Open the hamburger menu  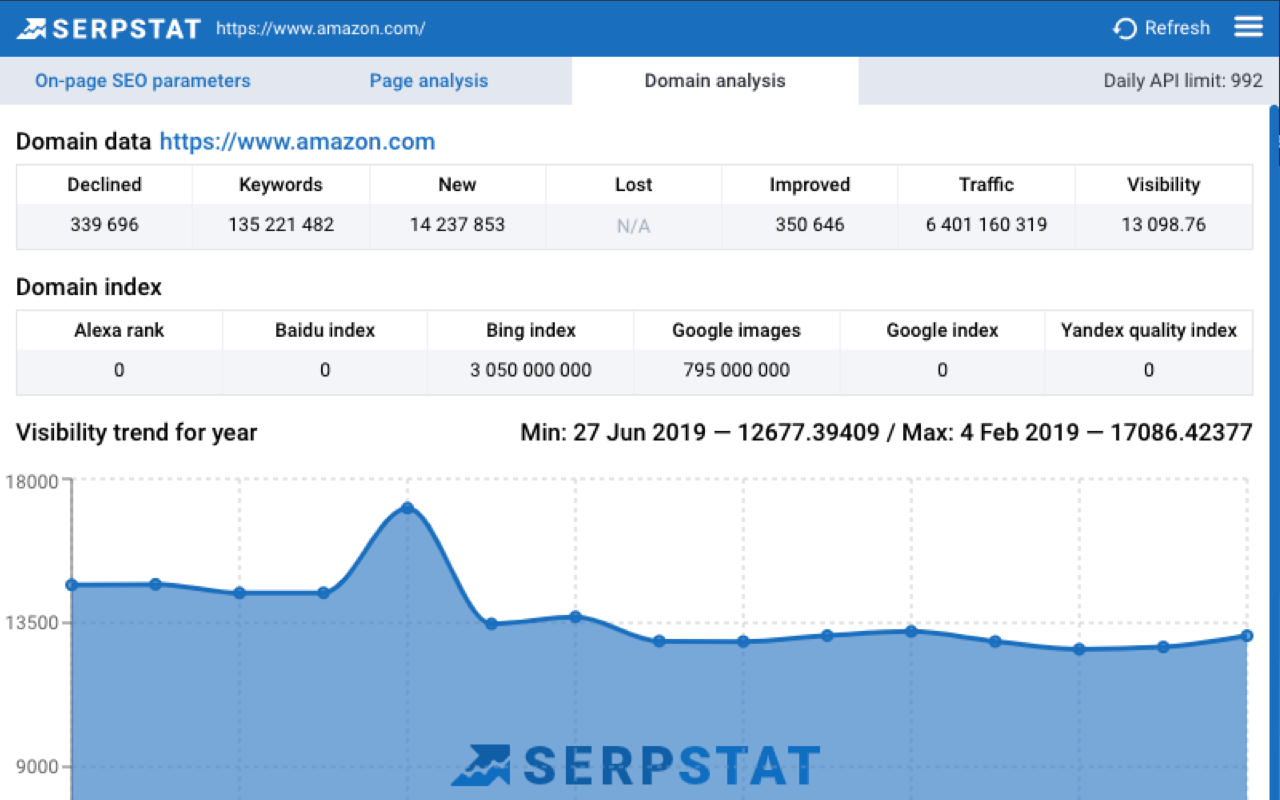point(1247,27)
